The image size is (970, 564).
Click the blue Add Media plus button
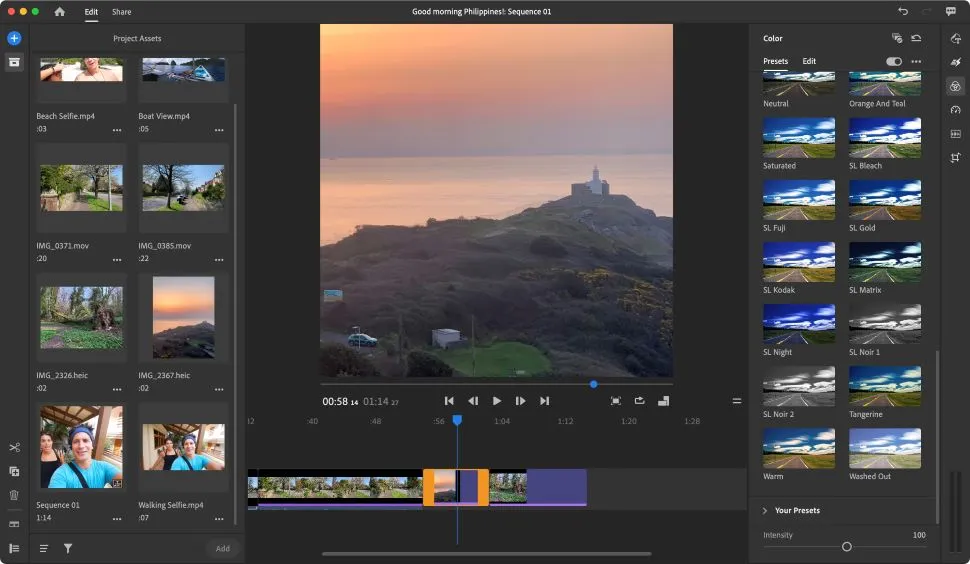pyautogui.click(x=14, y=38)
